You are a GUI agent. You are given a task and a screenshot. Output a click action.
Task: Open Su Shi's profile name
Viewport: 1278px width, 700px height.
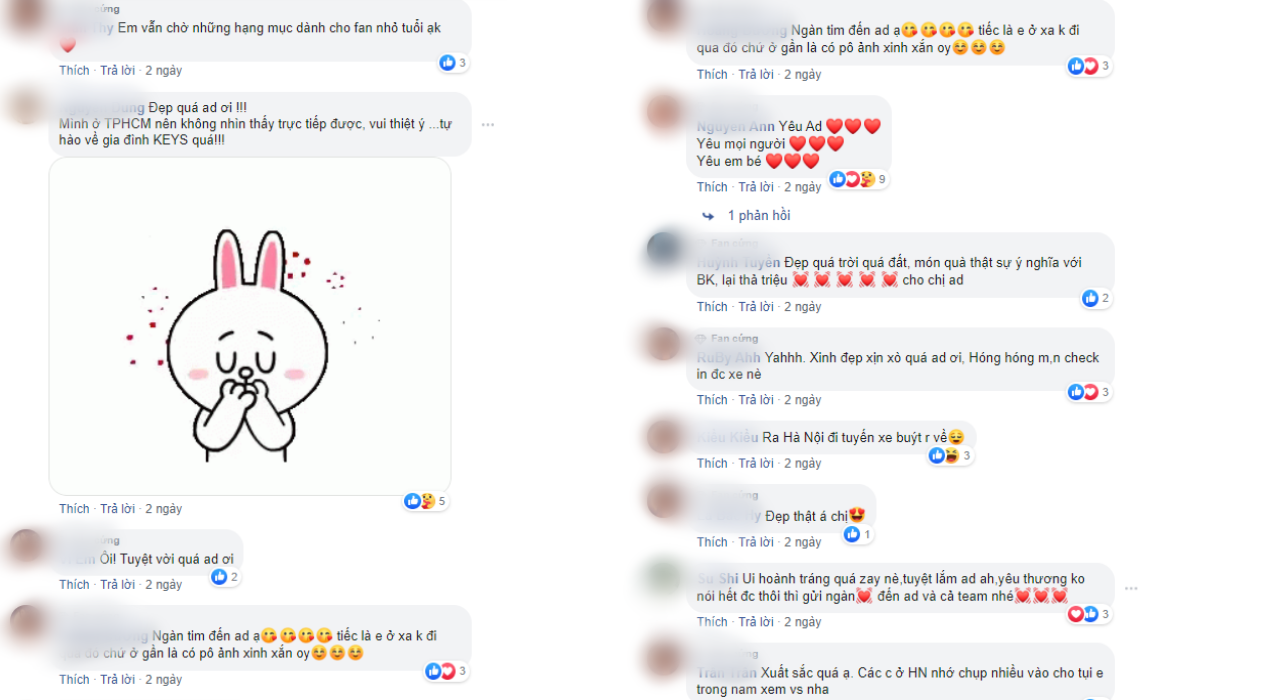click(718, 579)
